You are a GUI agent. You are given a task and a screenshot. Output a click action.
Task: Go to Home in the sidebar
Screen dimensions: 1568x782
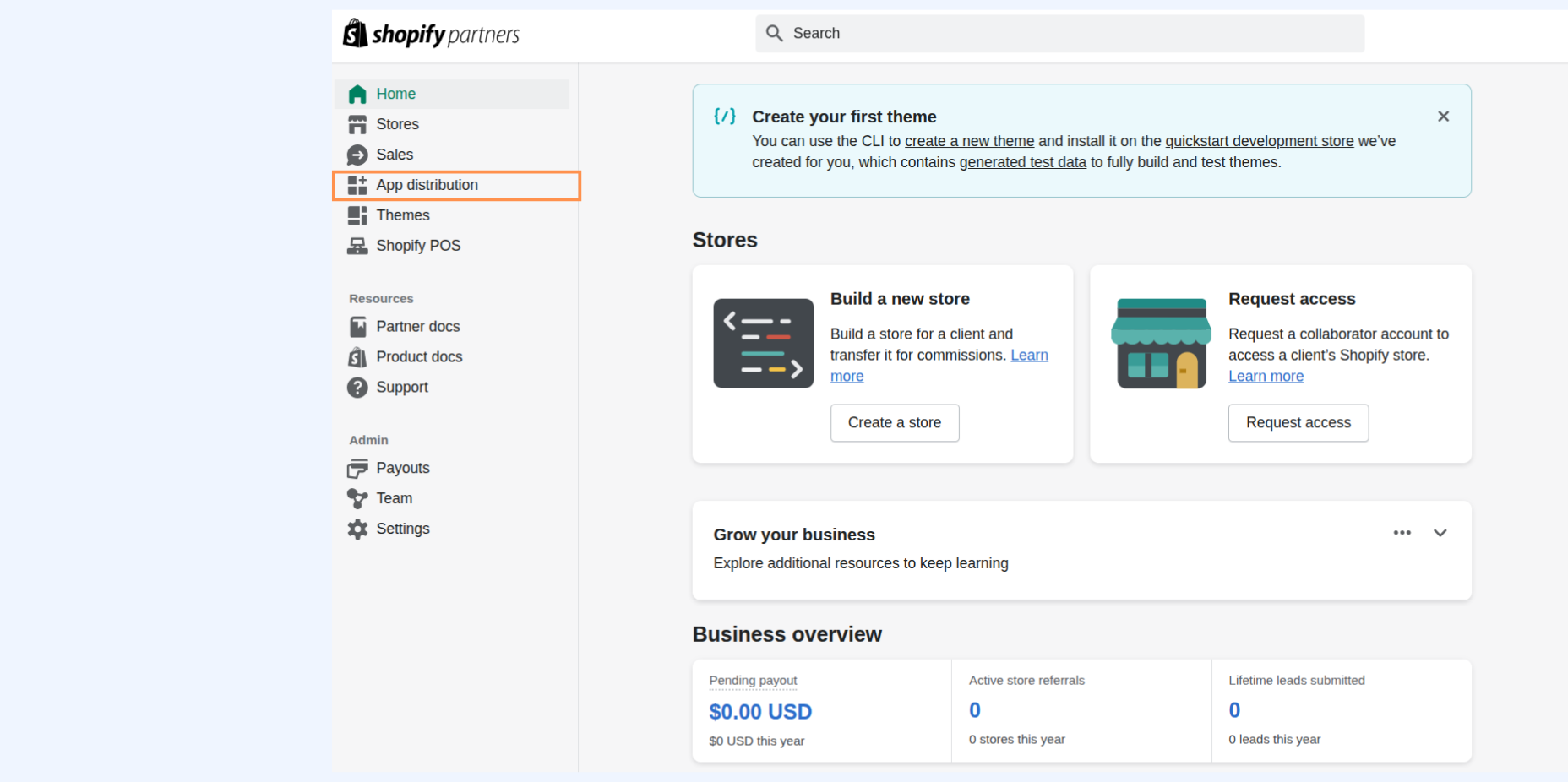pos(452,94)
